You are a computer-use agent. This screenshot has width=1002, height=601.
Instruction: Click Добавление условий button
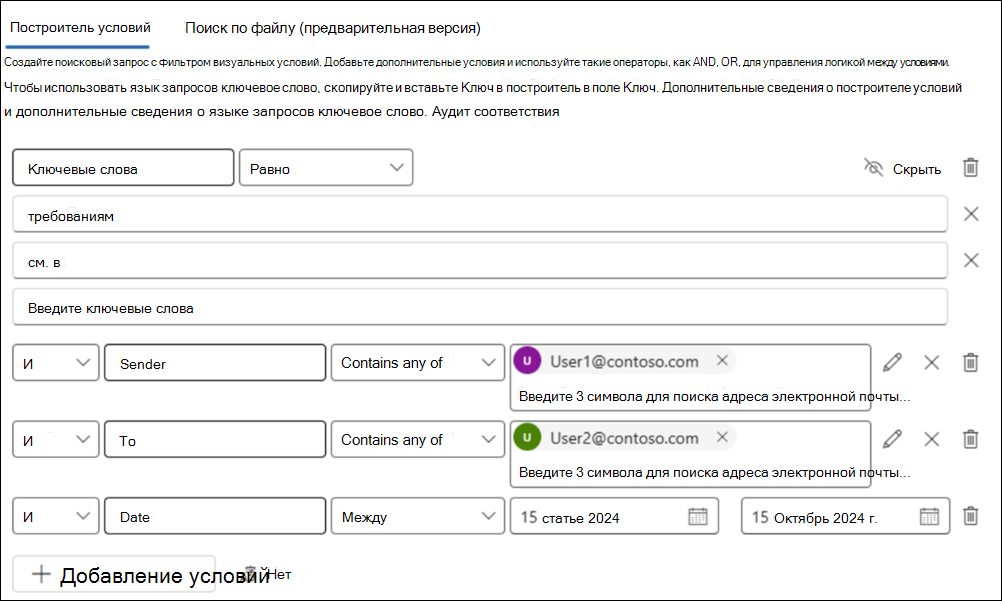pos(114,574)
